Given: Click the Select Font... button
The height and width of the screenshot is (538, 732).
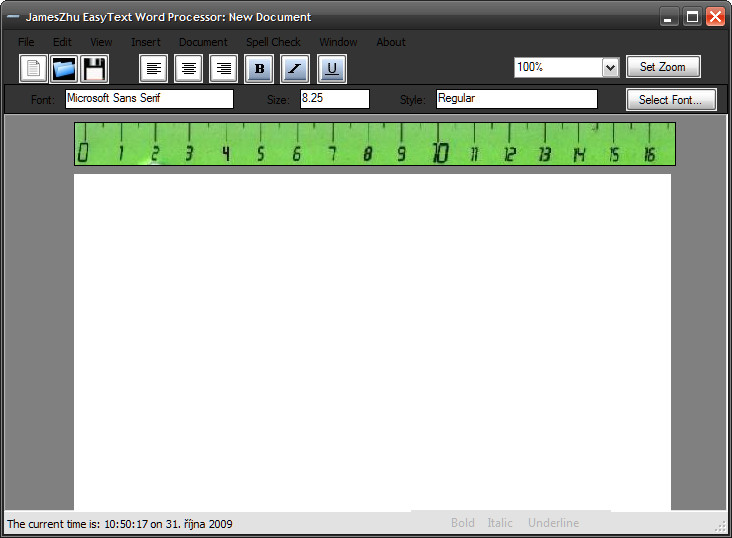Looking at the screenshot, I should click(x=671, y=99).
